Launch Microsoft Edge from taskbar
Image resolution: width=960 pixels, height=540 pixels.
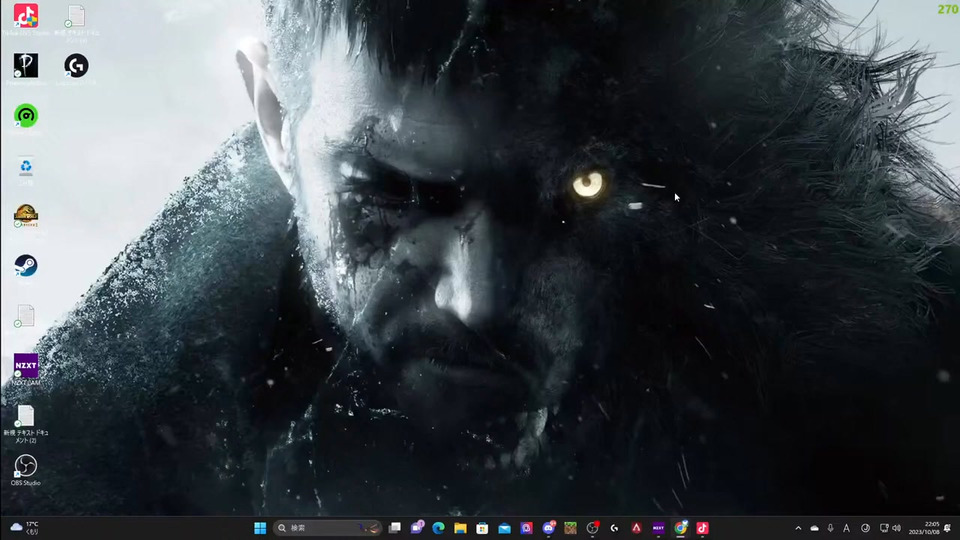pyautogui.click(x=438, y=528)
